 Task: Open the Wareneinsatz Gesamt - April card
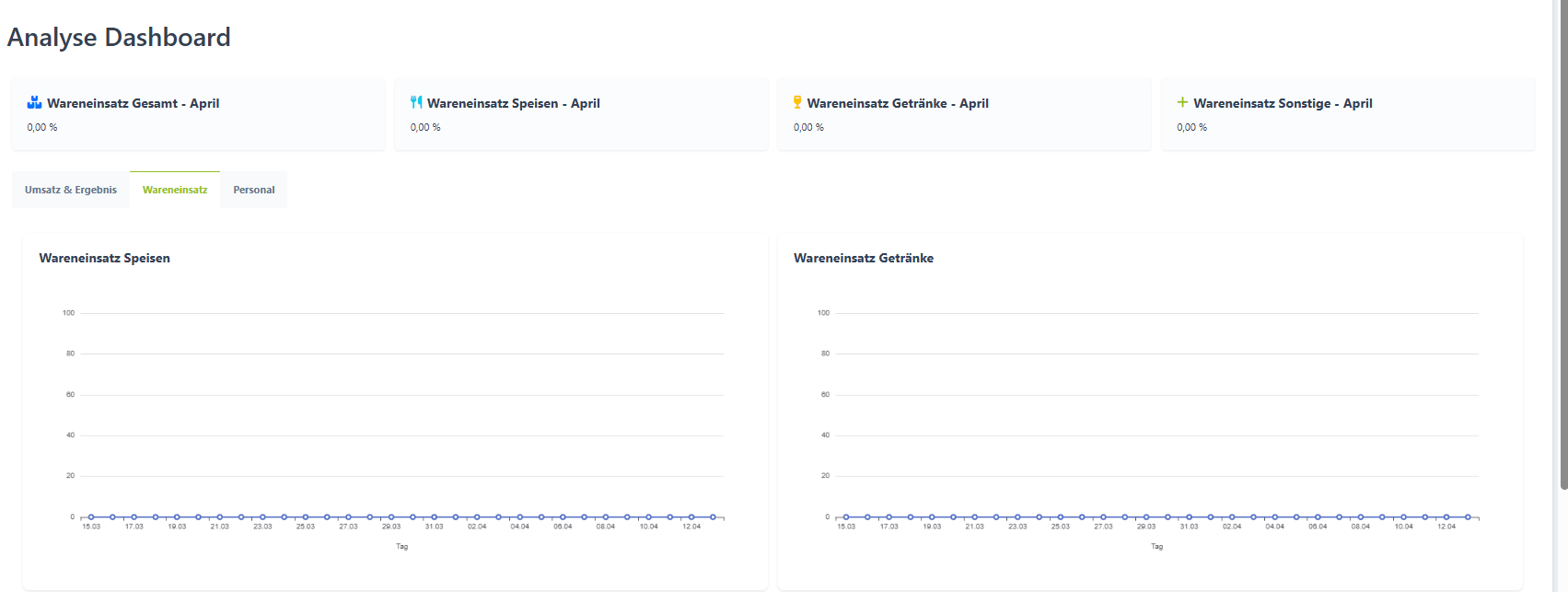pyautogui.click(x=198, y=114)
